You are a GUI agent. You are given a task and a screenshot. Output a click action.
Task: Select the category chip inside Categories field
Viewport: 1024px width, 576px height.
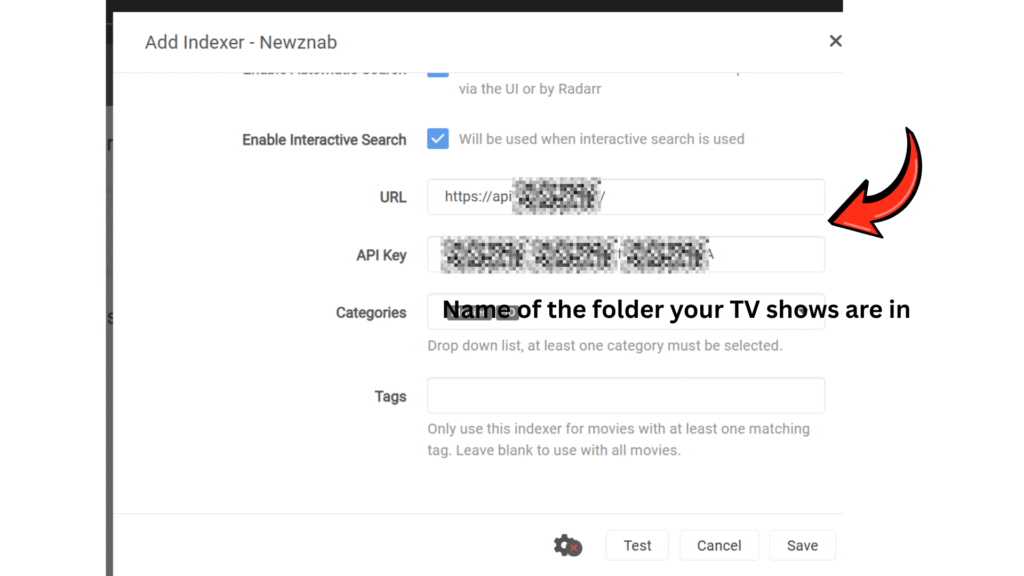click(x=480, y=312)
